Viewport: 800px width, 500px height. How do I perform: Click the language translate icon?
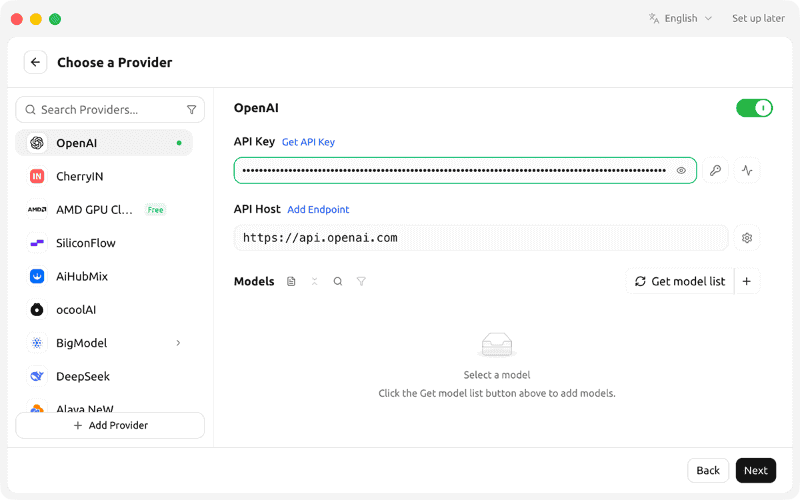pos(654,18)
